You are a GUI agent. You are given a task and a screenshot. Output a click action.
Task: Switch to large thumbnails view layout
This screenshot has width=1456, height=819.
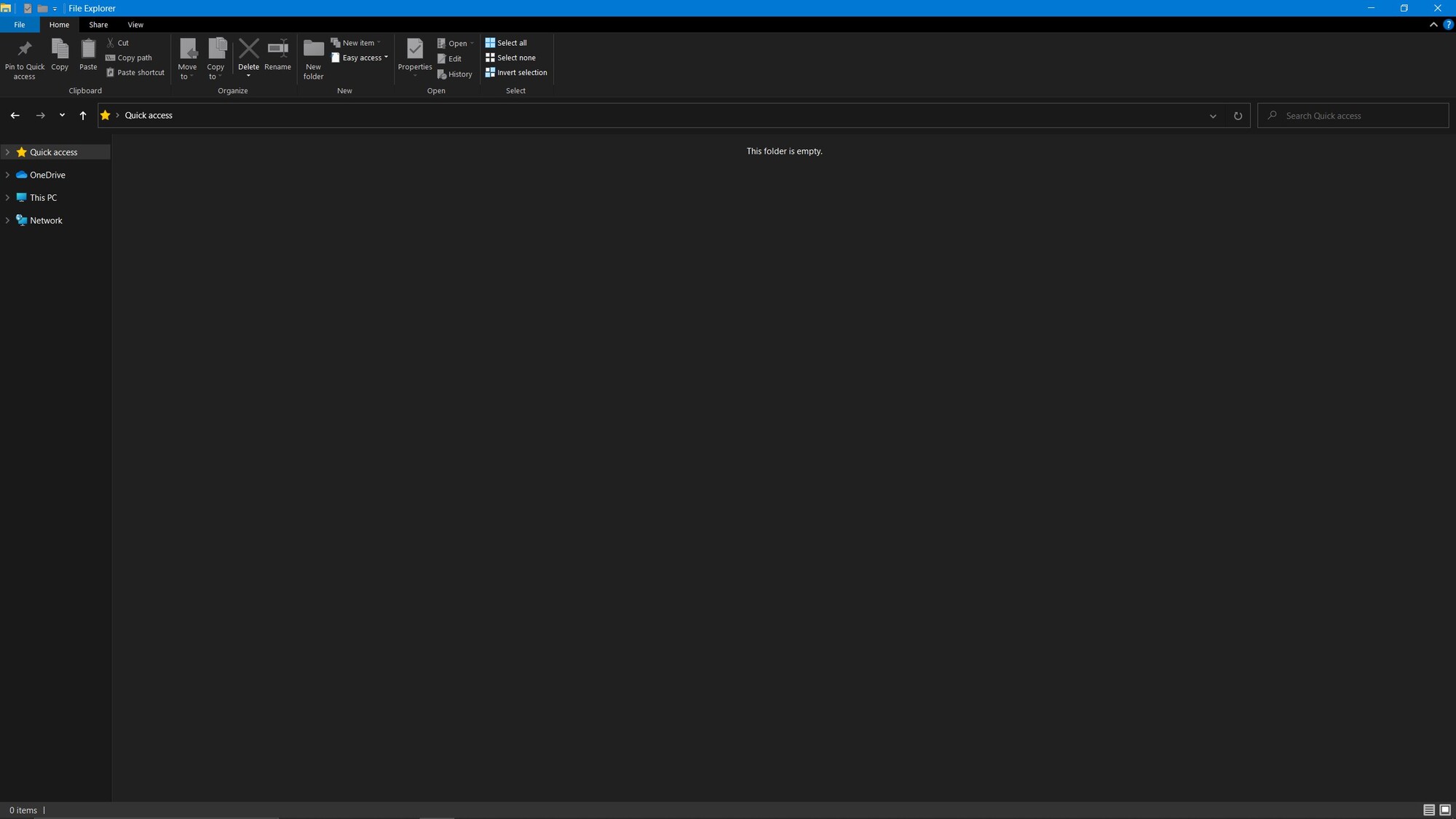[x=1445, y=810]
